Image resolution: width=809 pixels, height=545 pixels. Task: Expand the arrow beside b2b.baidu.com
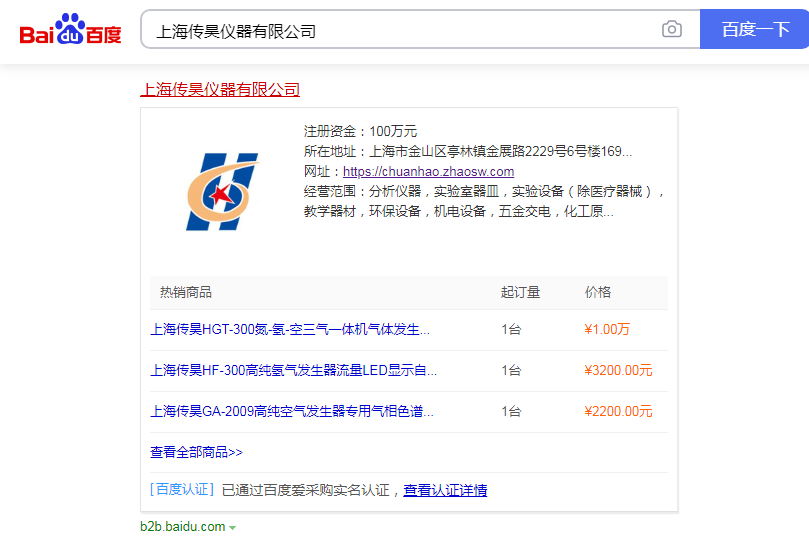click(233, 528)
